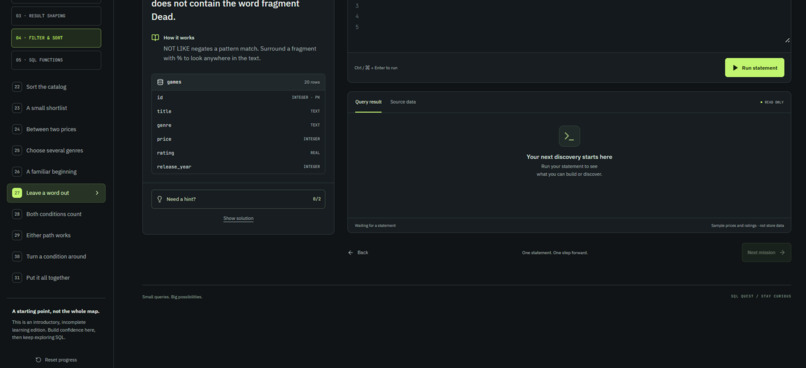Click the highlighted 27 lesson badge
This screenshot has height=368, width=806.
[17, 193]
